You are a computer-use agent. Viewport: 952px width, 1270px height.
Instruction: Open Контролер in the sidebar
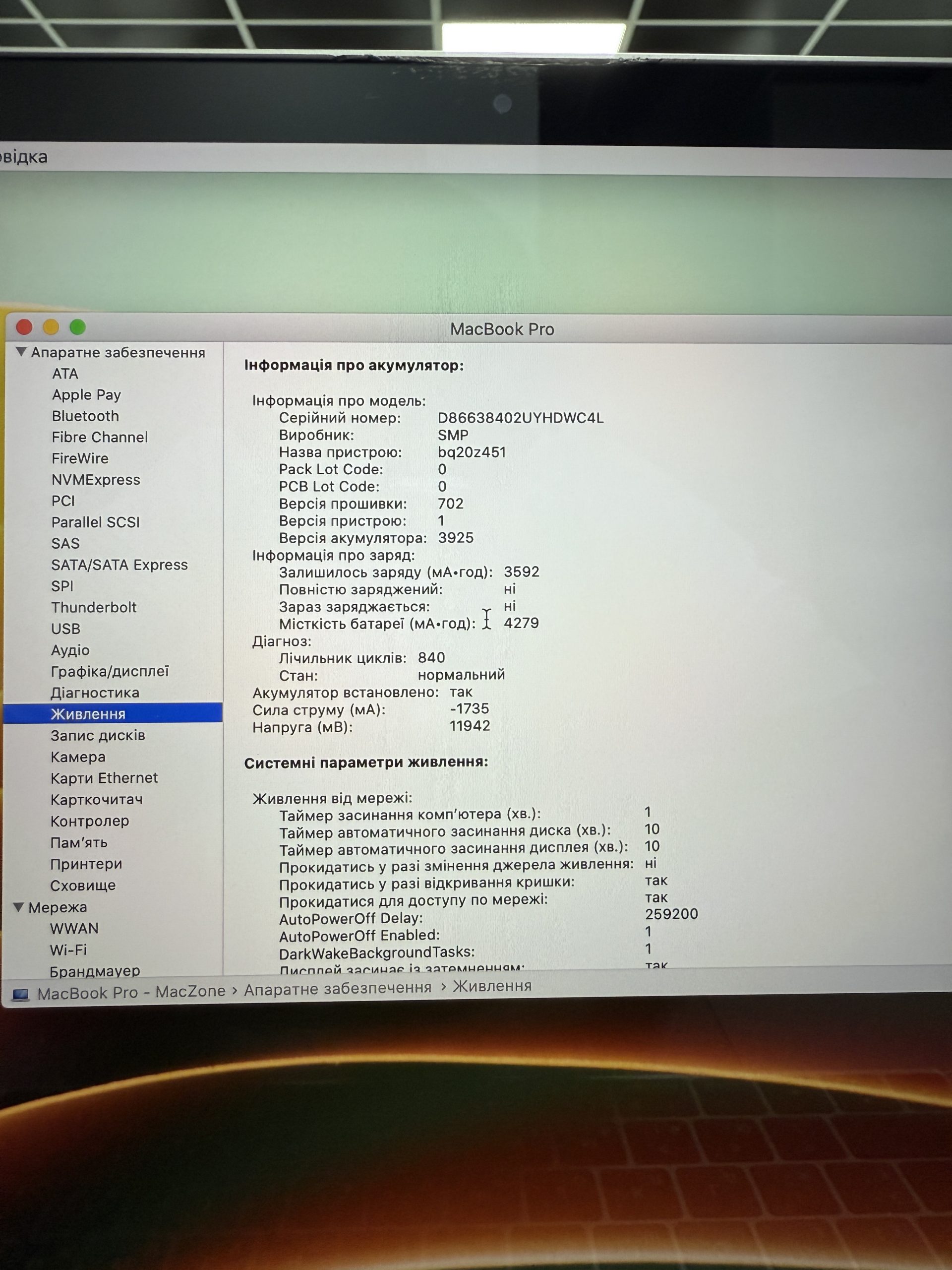coord(90,821)
